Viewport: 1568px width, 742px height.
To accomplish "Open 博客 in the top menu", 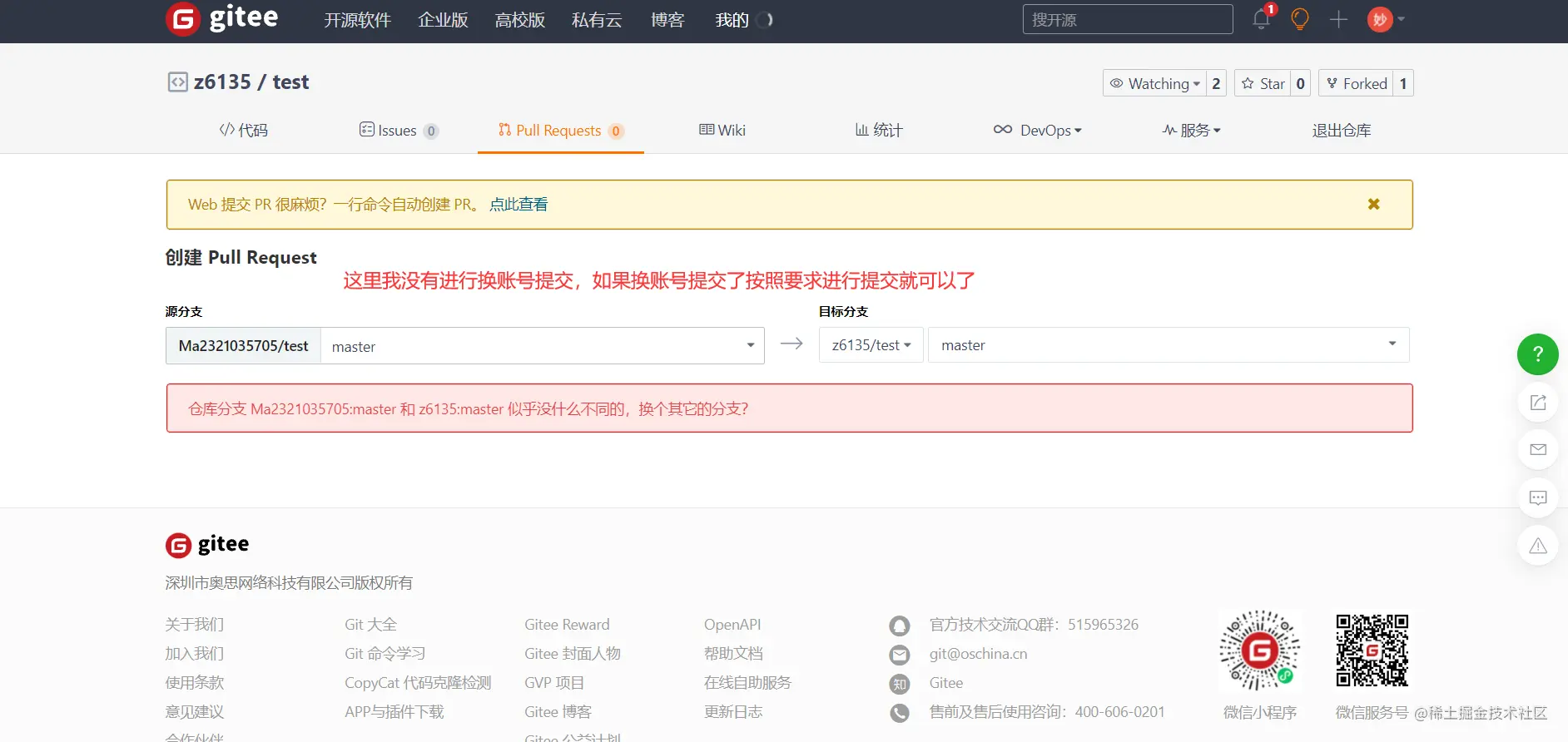I will [667, 20].
